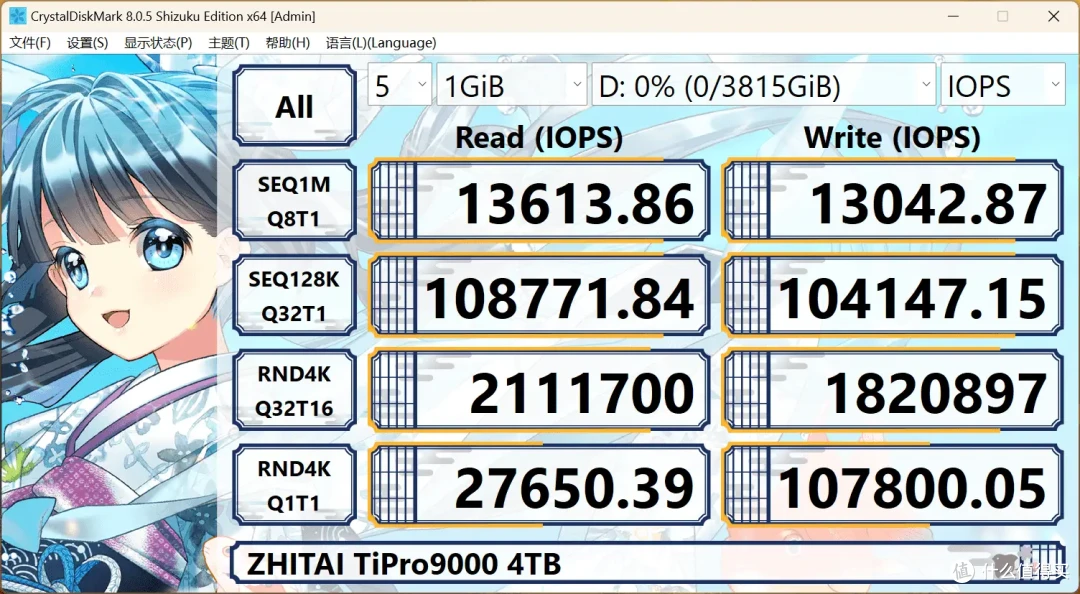Open the 设置(S) menu
Viewport: 1080px width, 594px height.
point(87,43)
